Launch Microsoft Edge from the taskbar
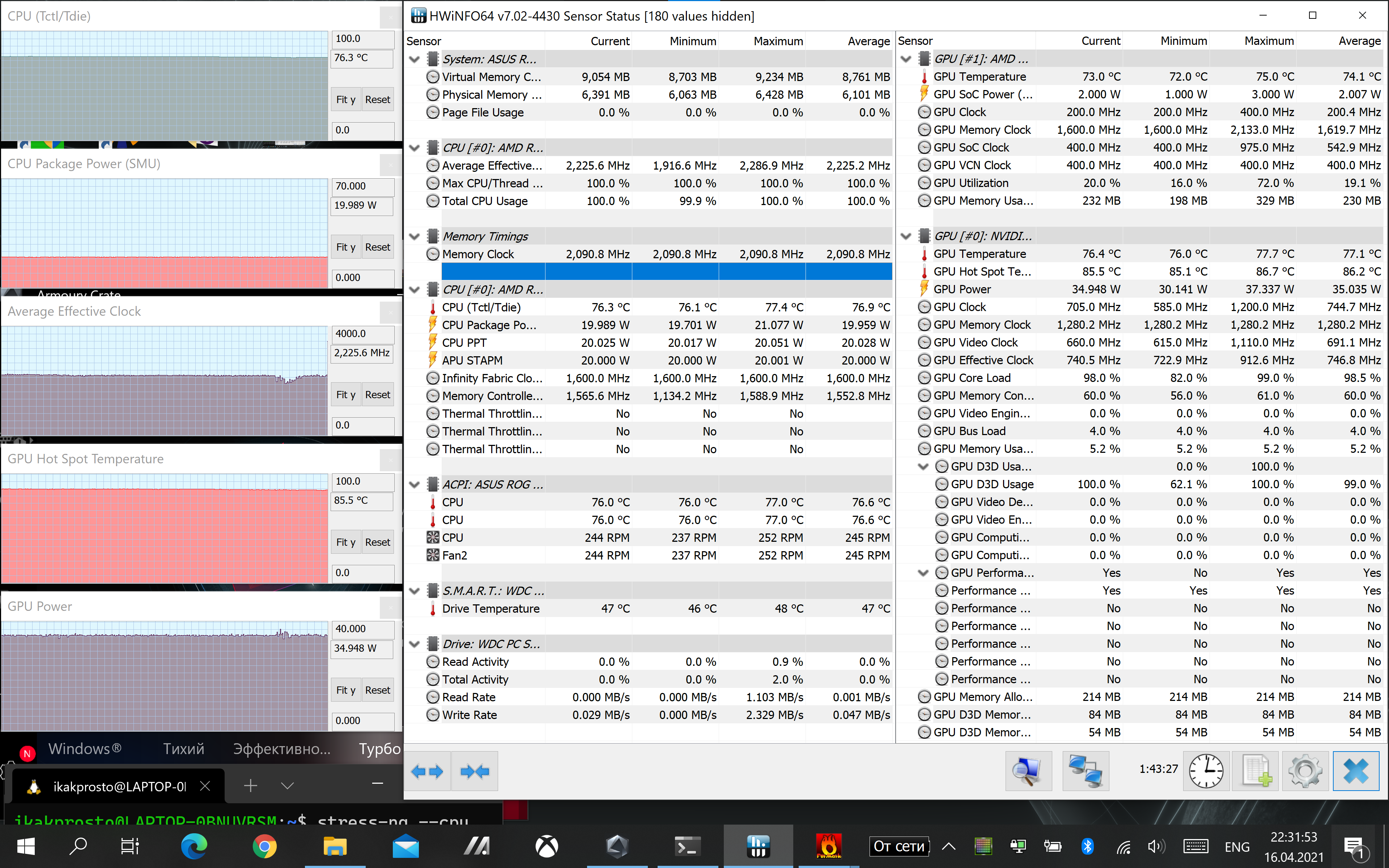The width and height of the screenshot is (1389, 868). tap(194, 846)
